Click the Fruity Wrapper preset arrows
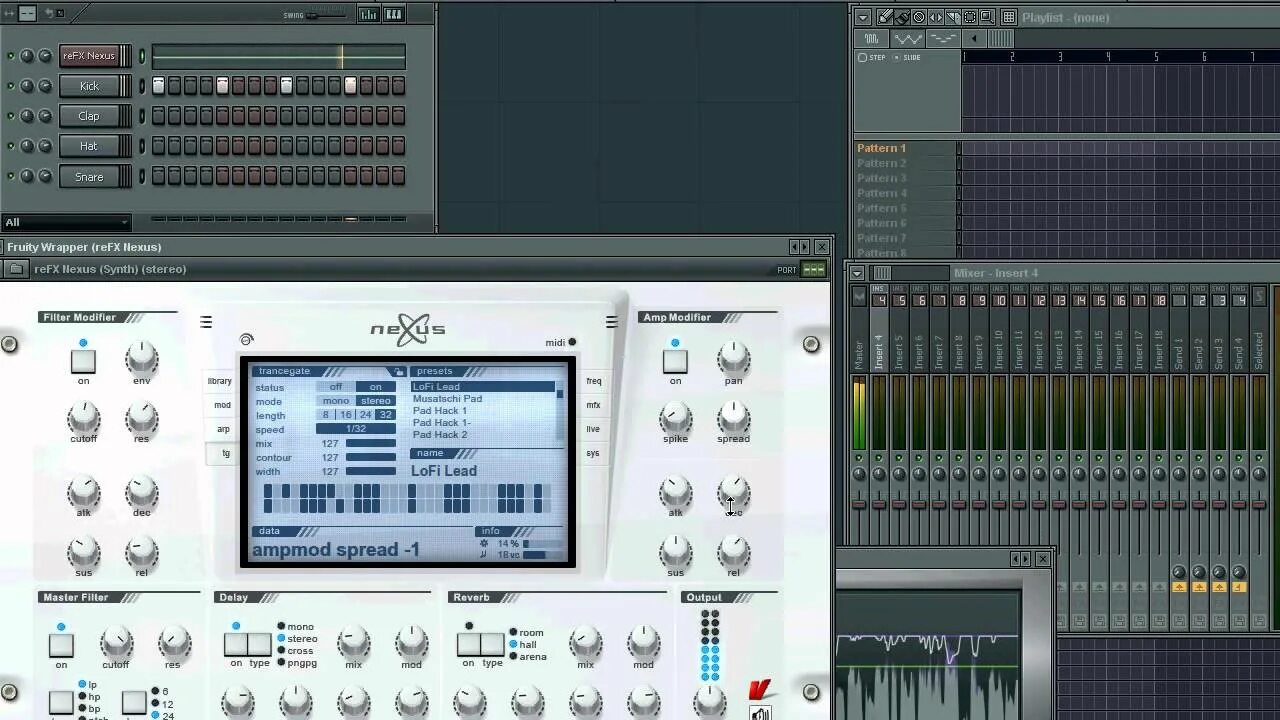Viewport: 1280px width, 720px height. [x=799, y=247]
